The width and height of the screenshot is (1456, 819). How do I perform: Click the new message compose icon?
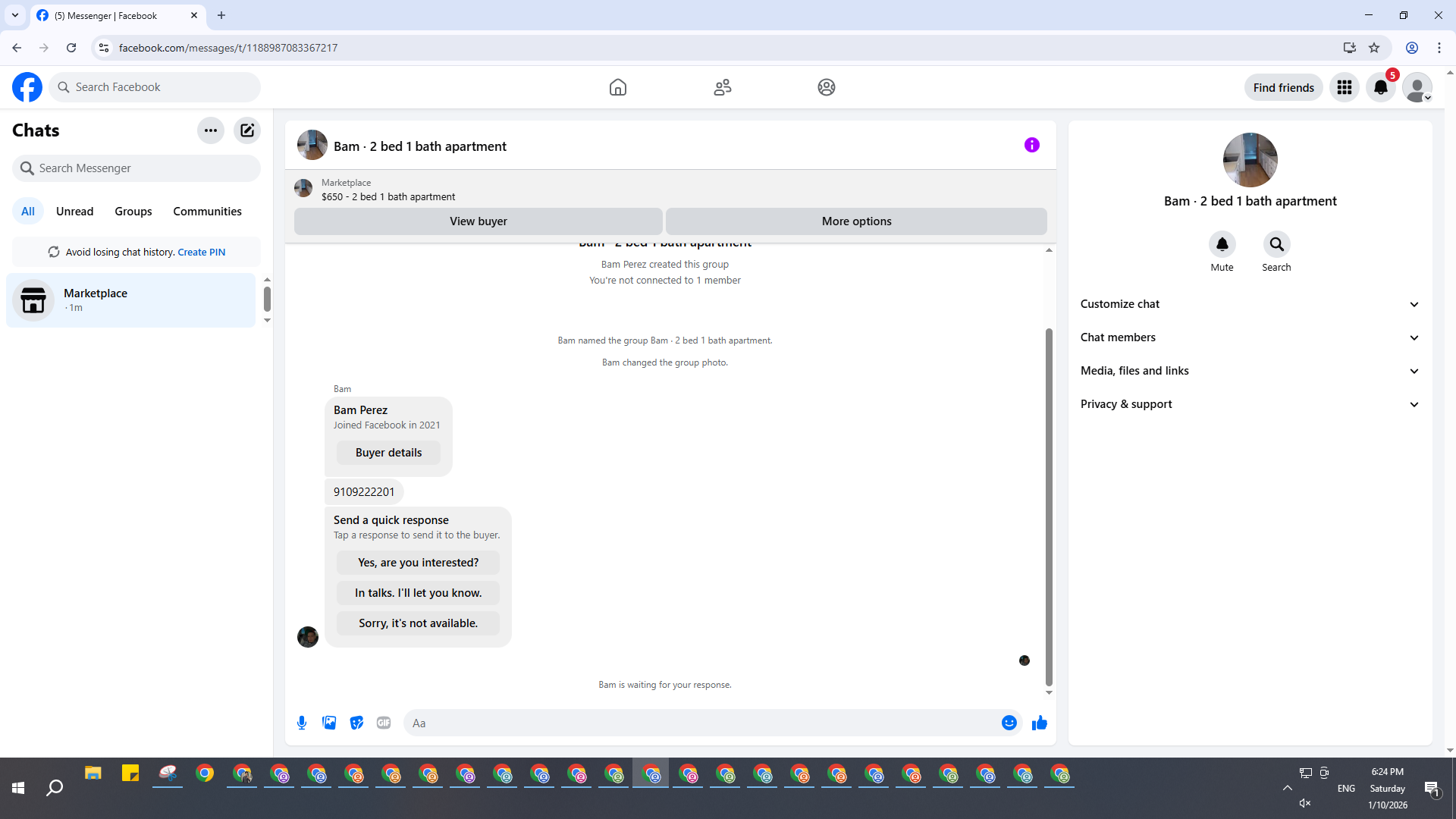pos(247,130)
